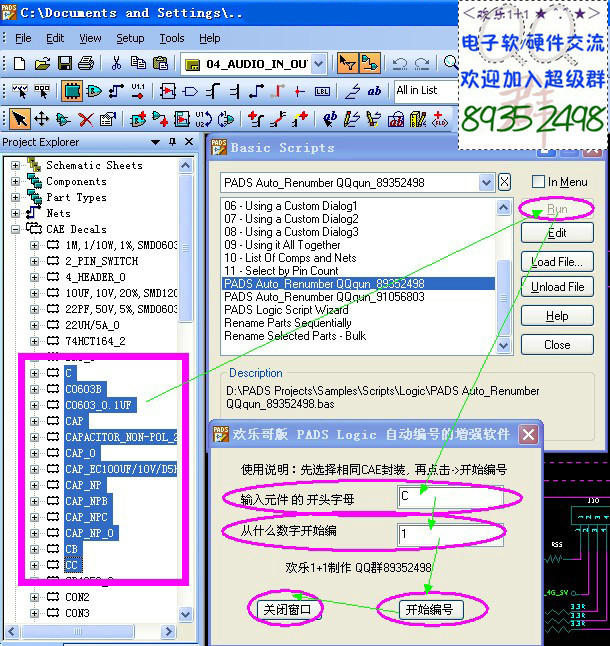Screen dimensions: 610x646
Task: Open the script name combo box dropdown
Action: [x=486, y=182]
